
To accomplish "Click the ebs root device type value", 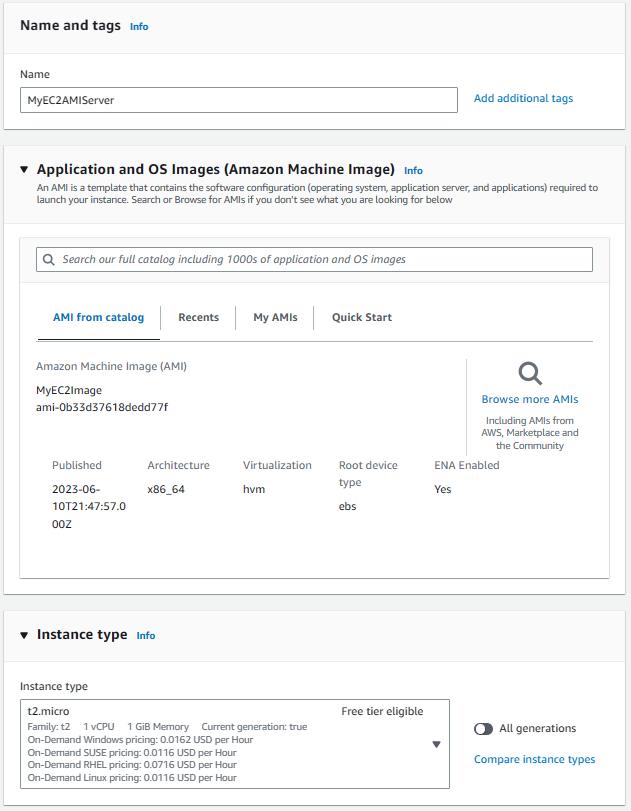I will click(348, 506).
